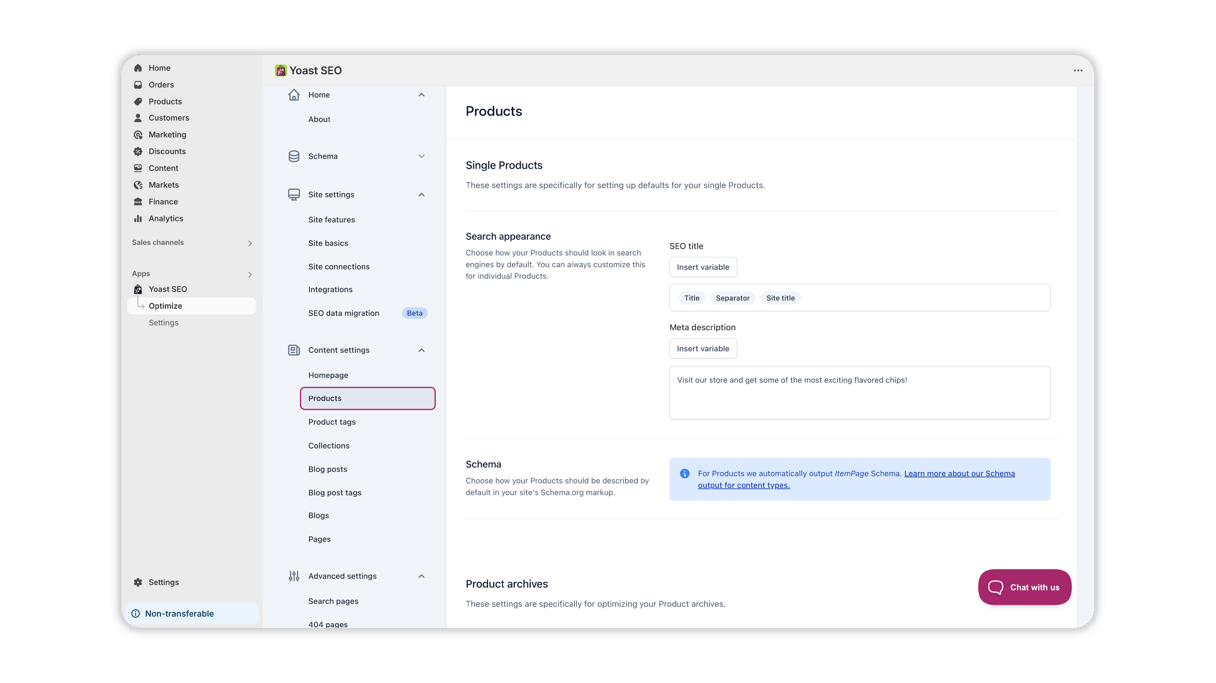This screenshot has height=683, width=1216.
Task: Open Site features settings
Action: click(x=331, y=220)
